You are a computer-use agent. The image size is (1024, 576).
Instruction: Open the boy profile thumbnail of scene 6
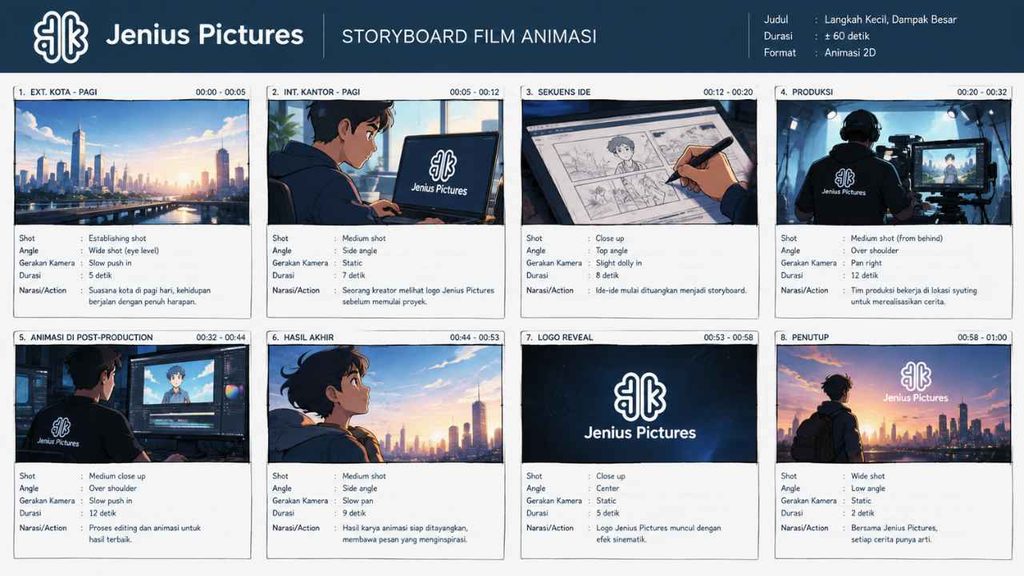(385, 404)
